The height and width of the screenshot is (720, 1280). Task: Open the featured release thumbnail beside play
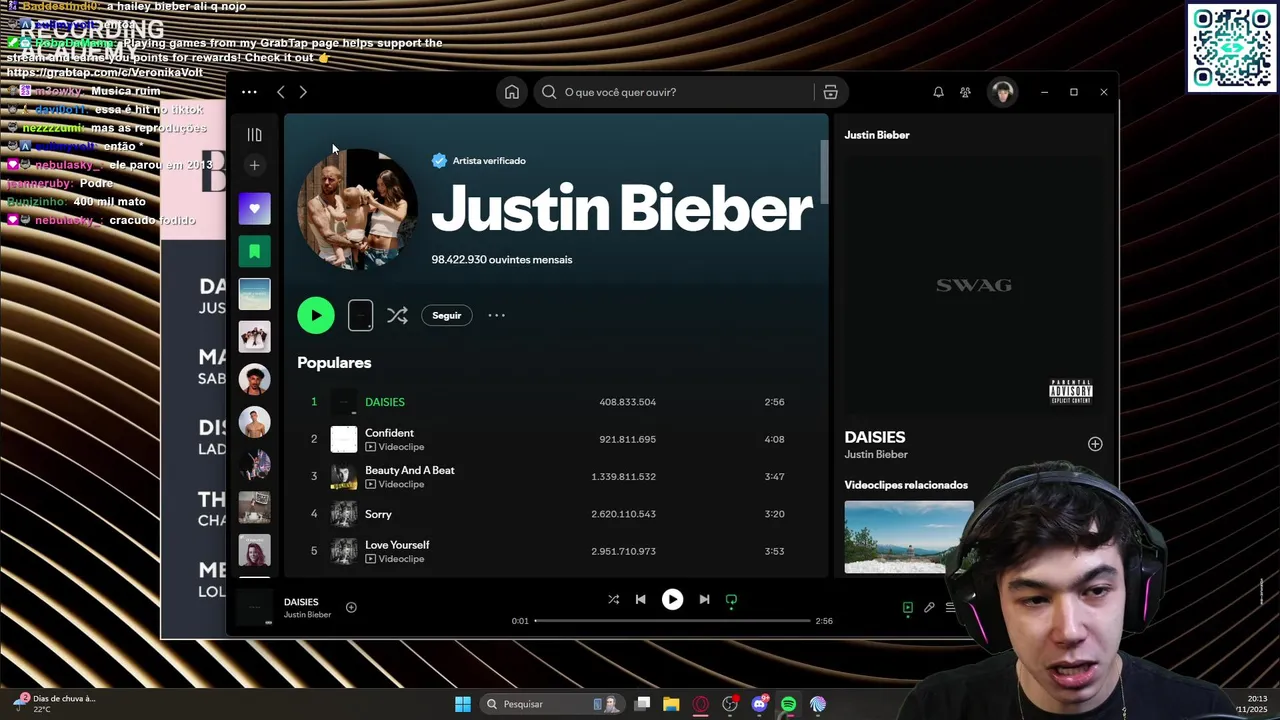[360, 315]
